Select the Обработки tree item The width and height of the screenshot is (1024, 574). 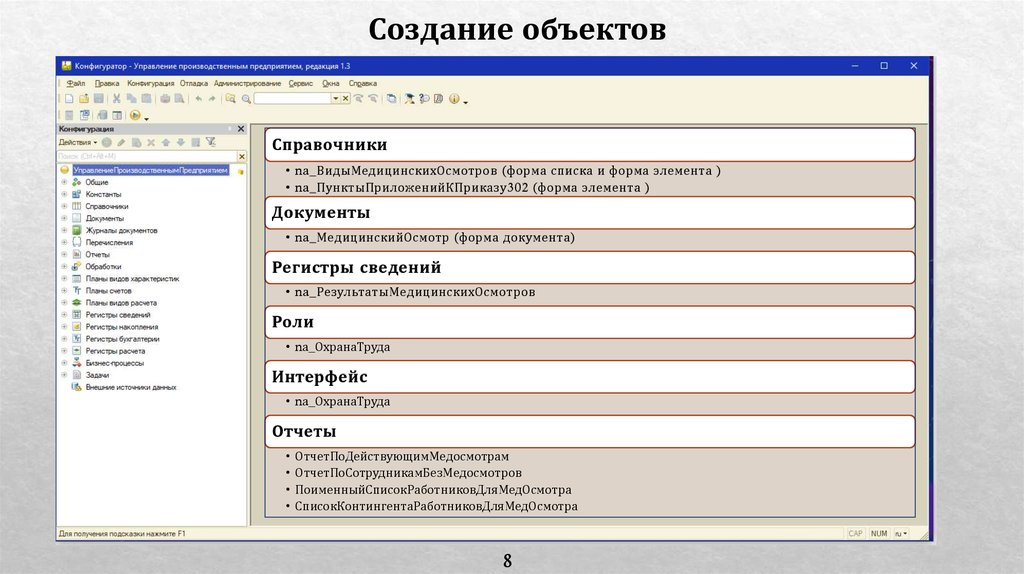(103, 266)
